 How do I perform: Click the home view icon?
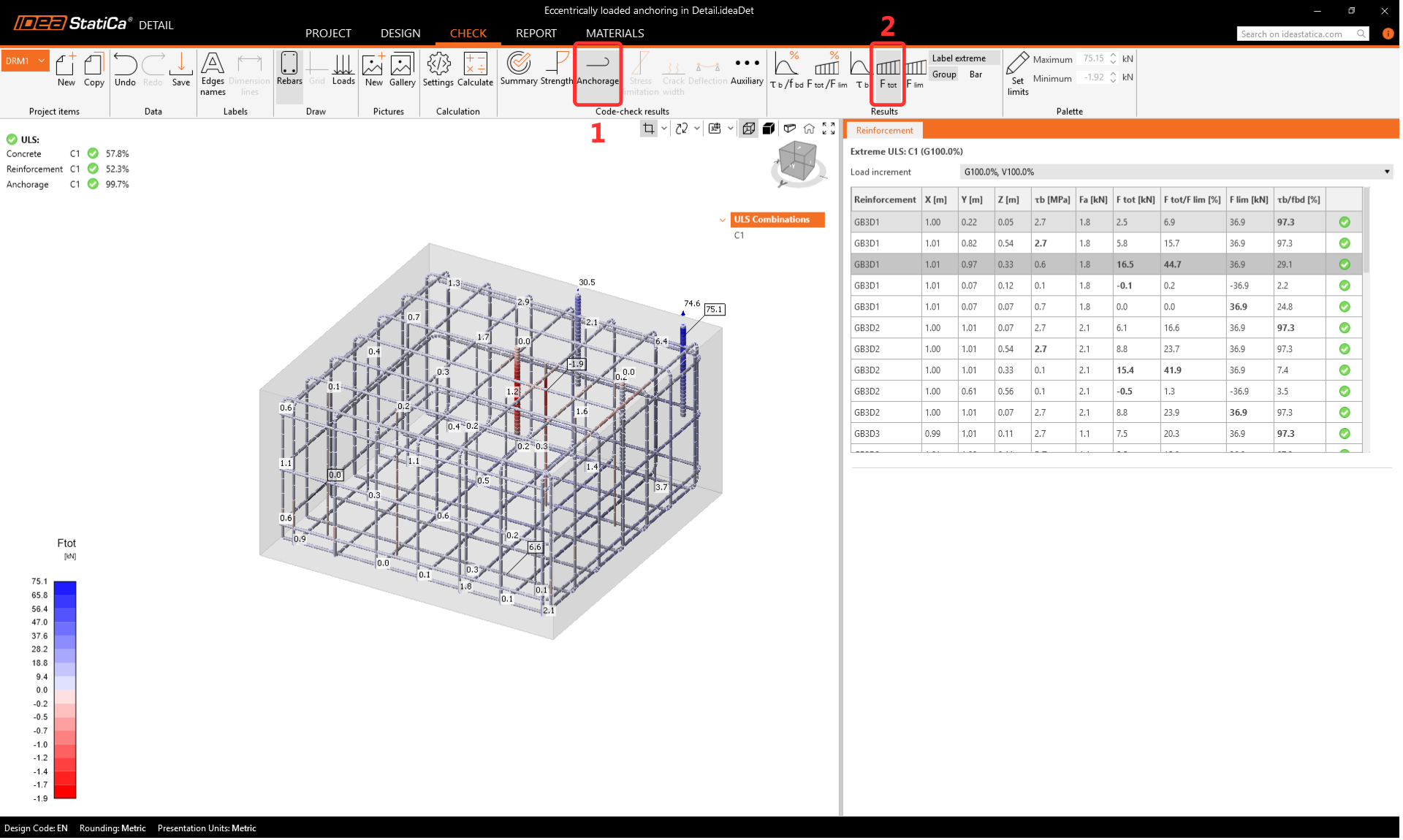coord(809,129)
